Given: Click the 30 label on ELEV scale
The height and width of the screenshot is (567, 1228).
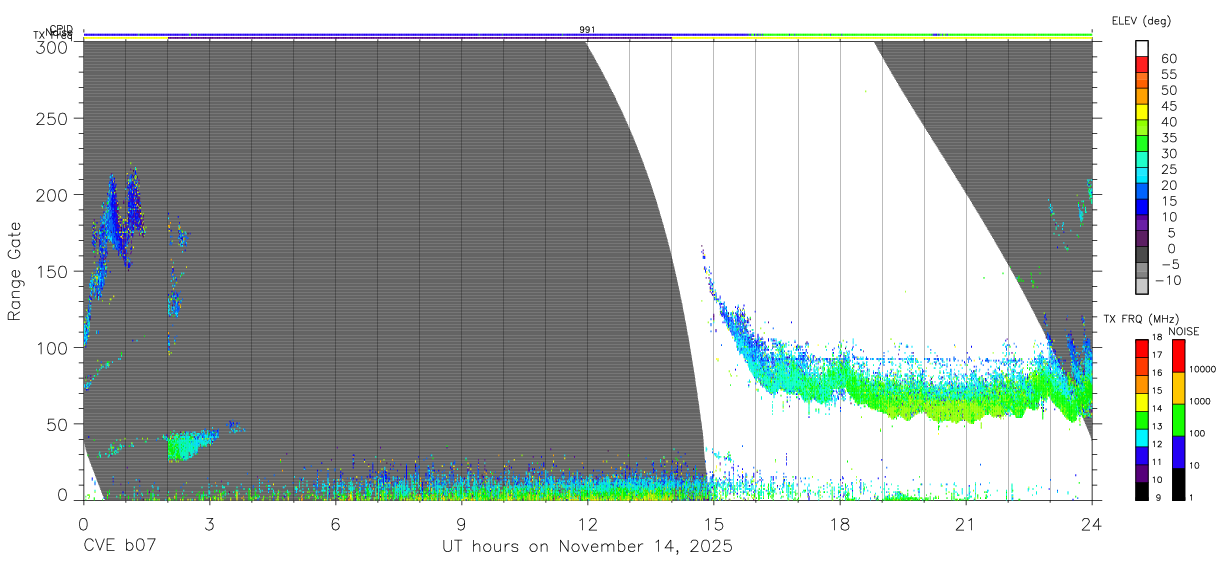Looking at the screenshot, I should [x=1168, y=153].
